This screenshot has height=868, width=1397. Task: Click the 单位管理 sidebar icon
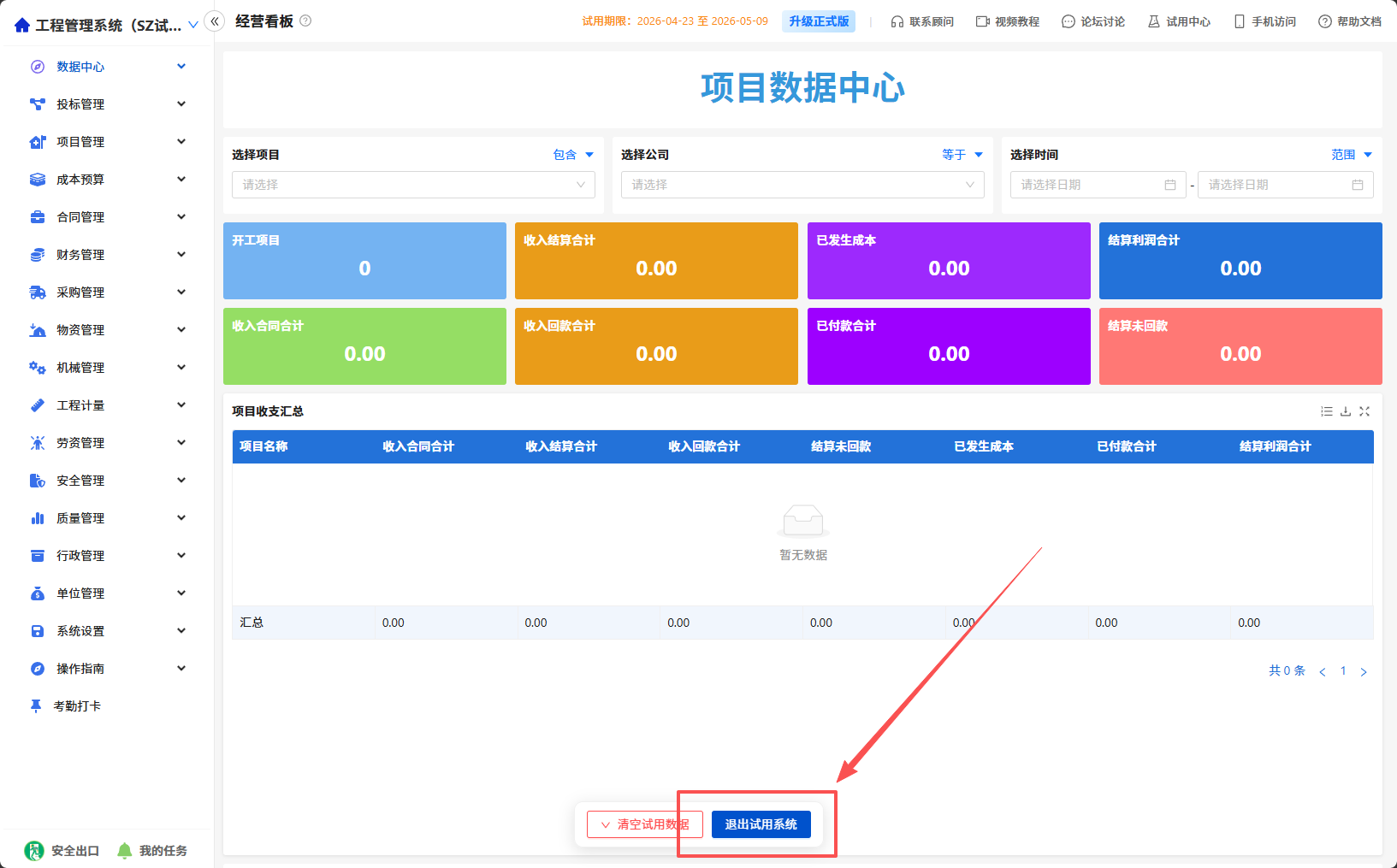click(38, 593)
